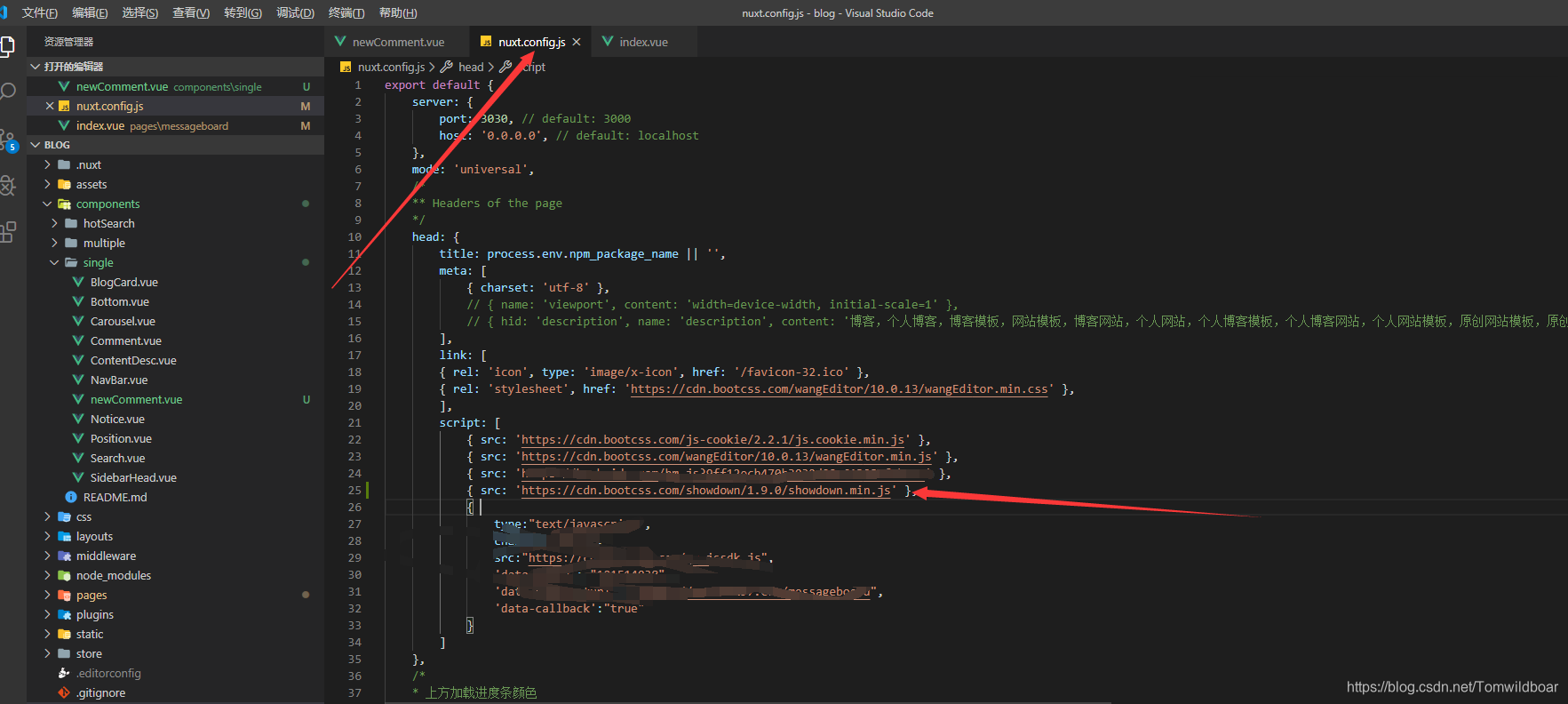The width and height of the screenshot is (1568, 704).
Task: Expand the middleware folder
Action: tap(47, 556)
